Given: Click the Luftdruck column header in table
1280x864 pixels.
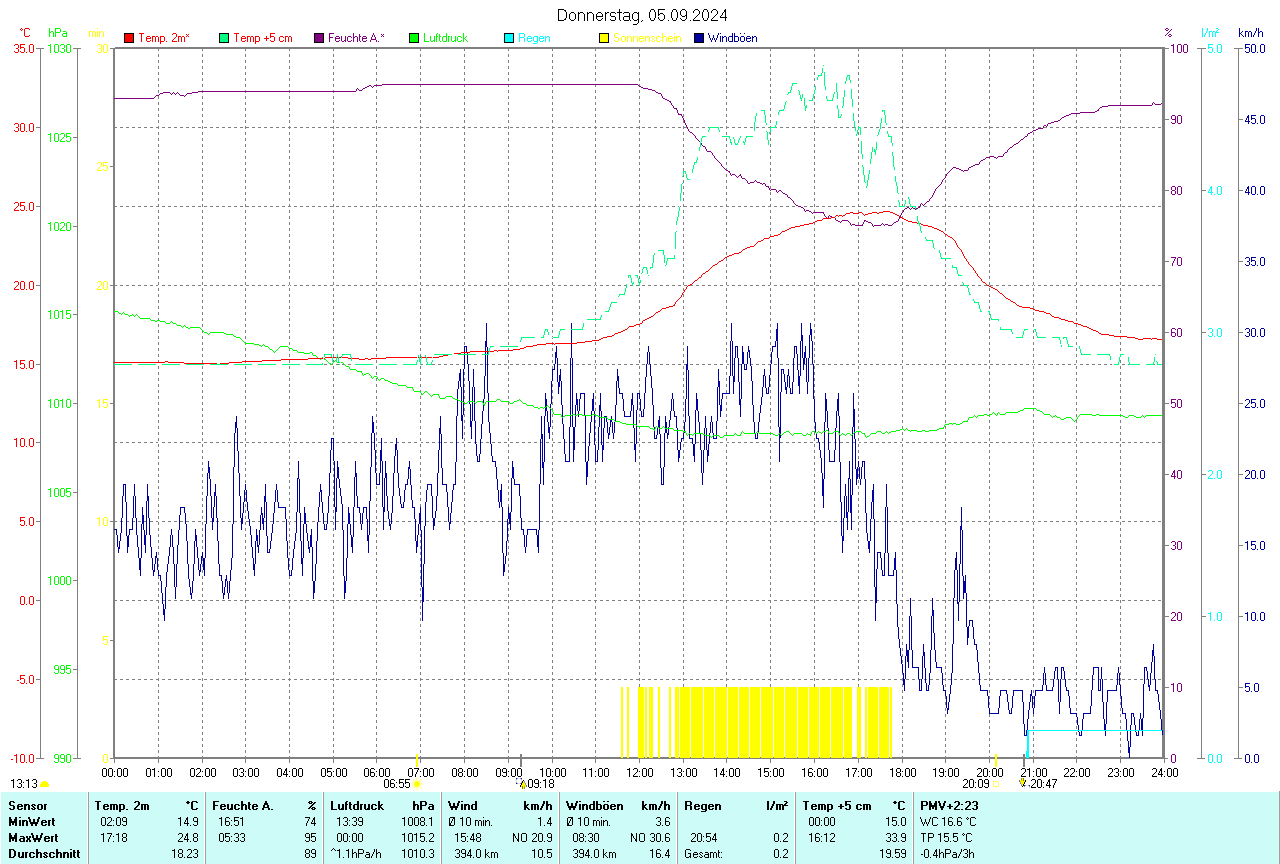Looking at the screenshot, I should coord(356,805).
